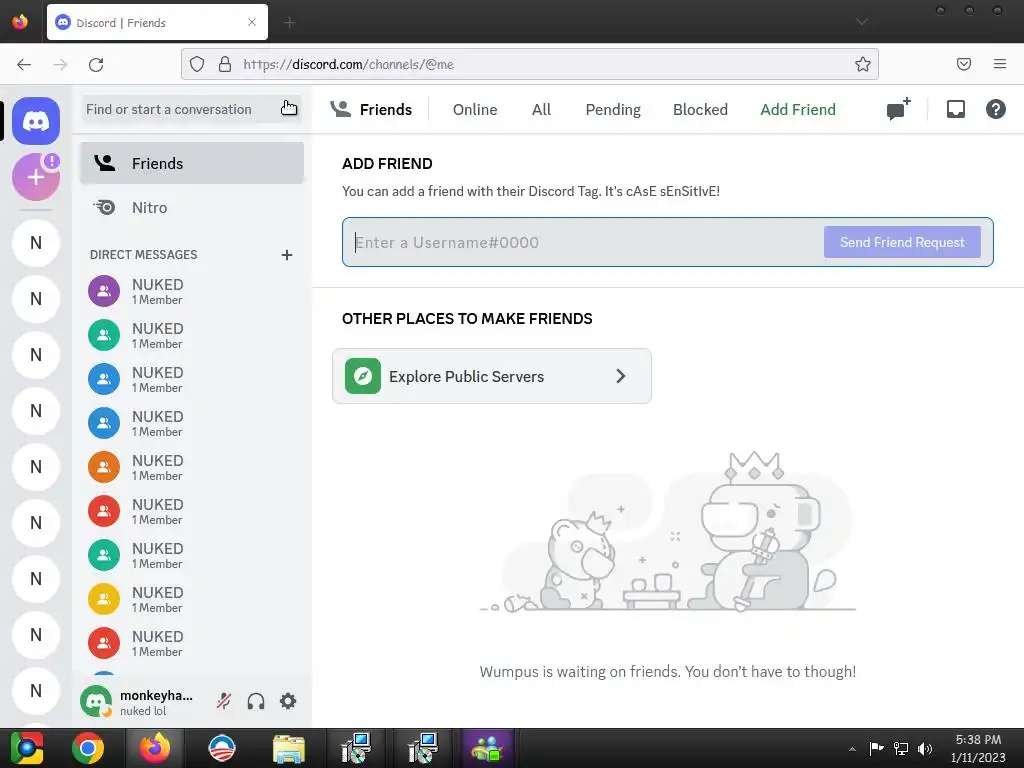Click the forward navigation arrow

[60, 65]
